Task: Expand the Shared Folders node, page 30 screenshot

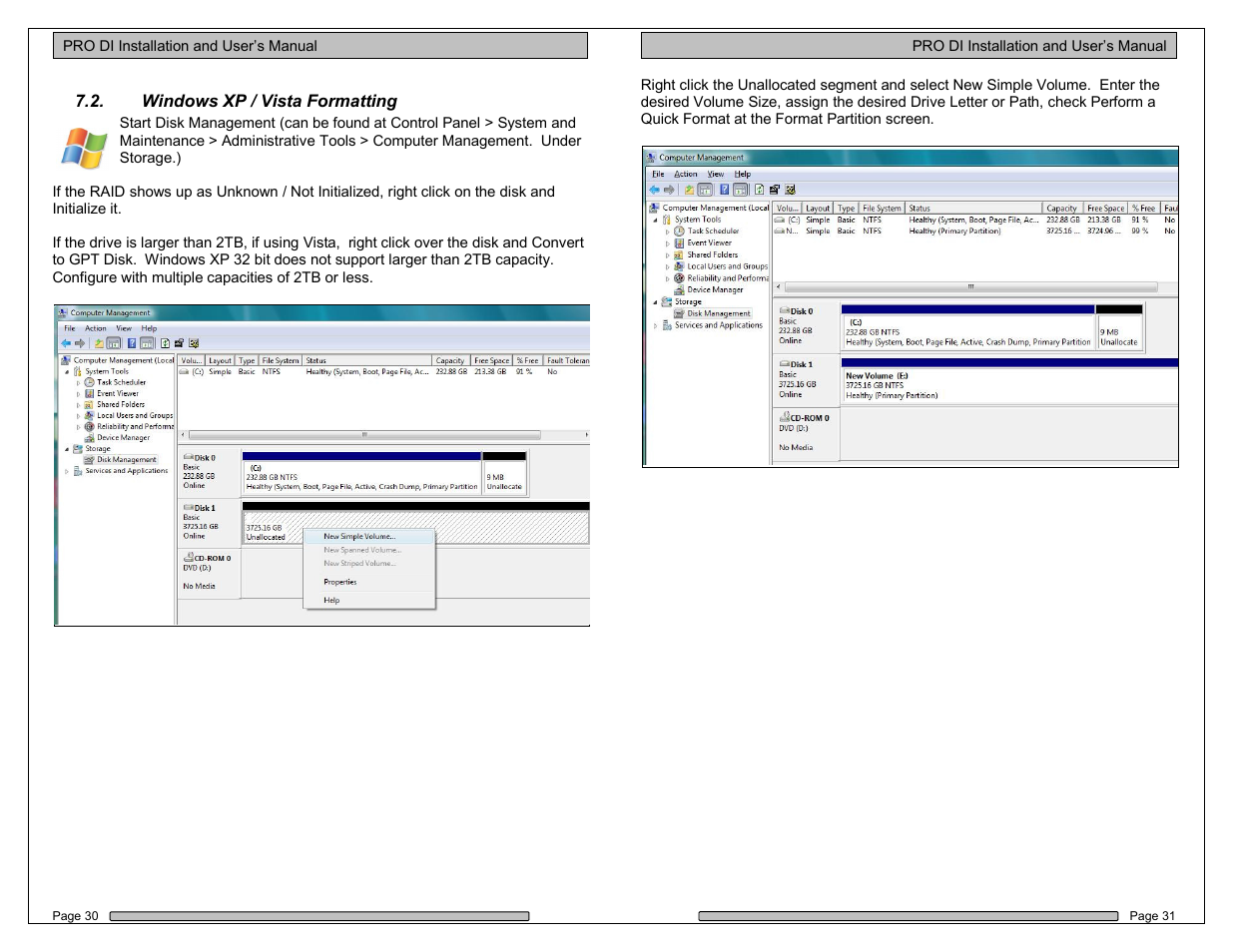Action: tap(79, 404)
